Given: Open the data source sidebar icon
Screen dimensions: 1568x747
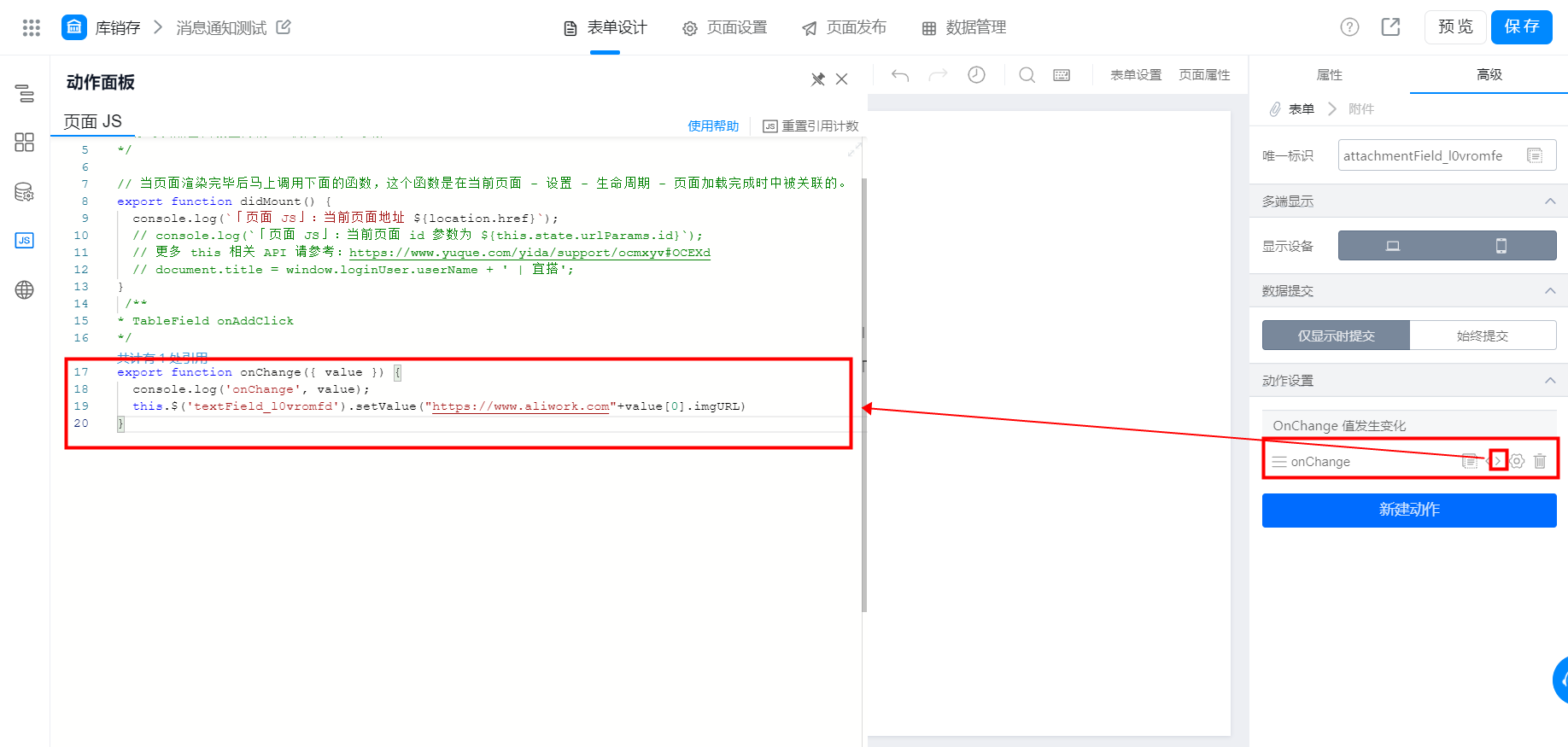Looking at the screenshot, I should (x=25, y=192).
